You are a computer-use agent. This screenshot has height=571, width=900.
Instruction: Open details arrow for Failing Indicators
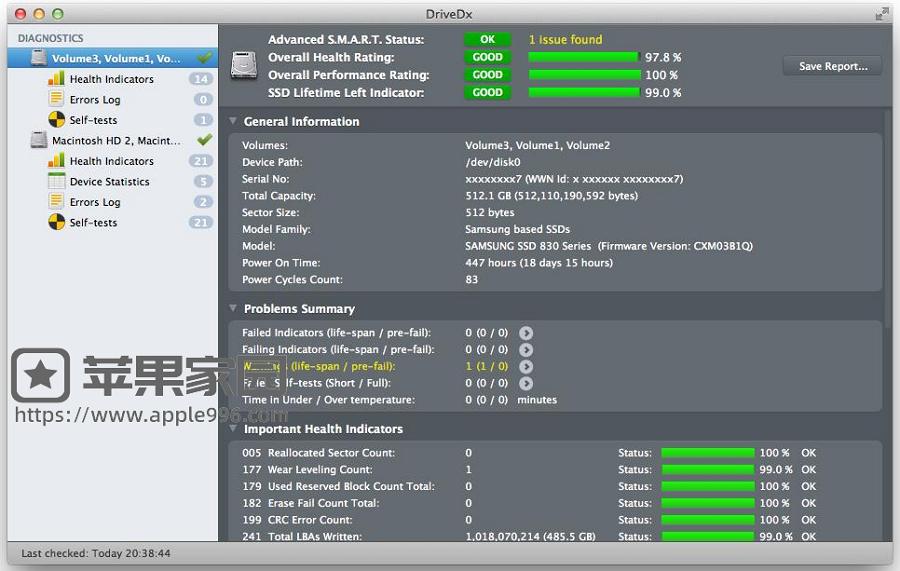526,349
